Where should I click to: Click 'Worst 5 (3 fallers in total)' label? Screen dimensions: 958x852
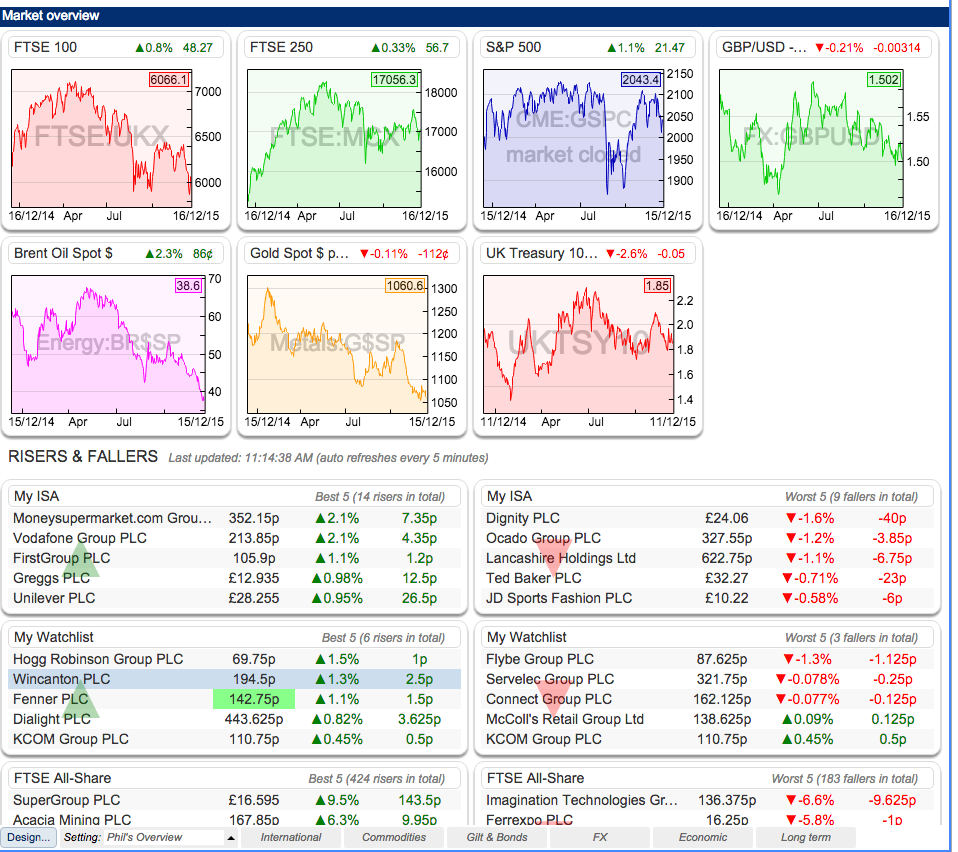[851, 638]
